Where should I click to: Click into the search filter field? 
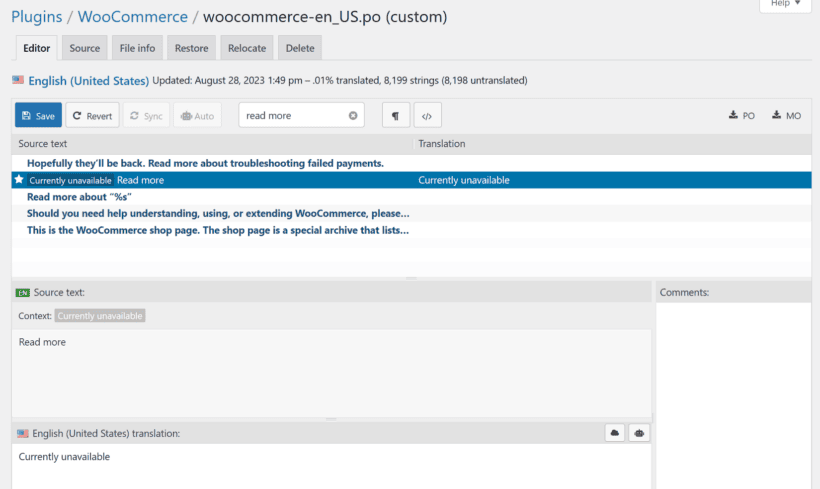293,116
